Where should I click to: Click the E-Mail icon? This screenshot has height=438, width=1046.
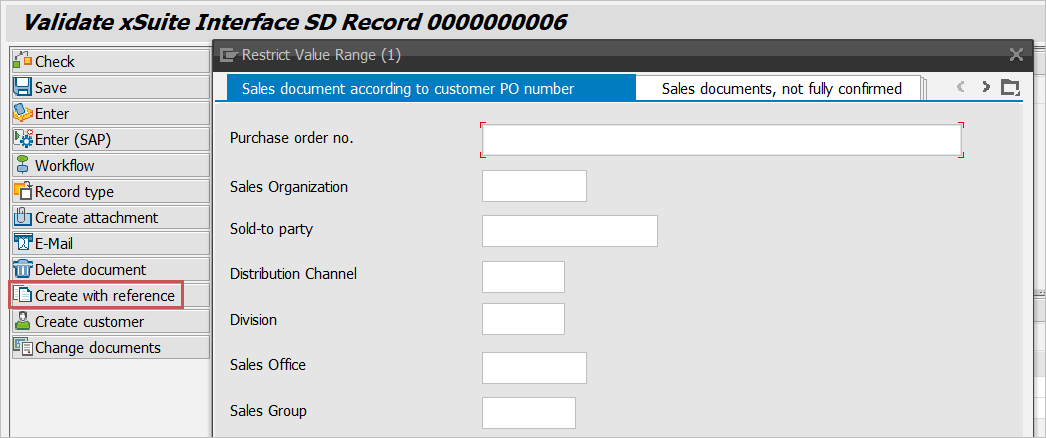[23, 244]
